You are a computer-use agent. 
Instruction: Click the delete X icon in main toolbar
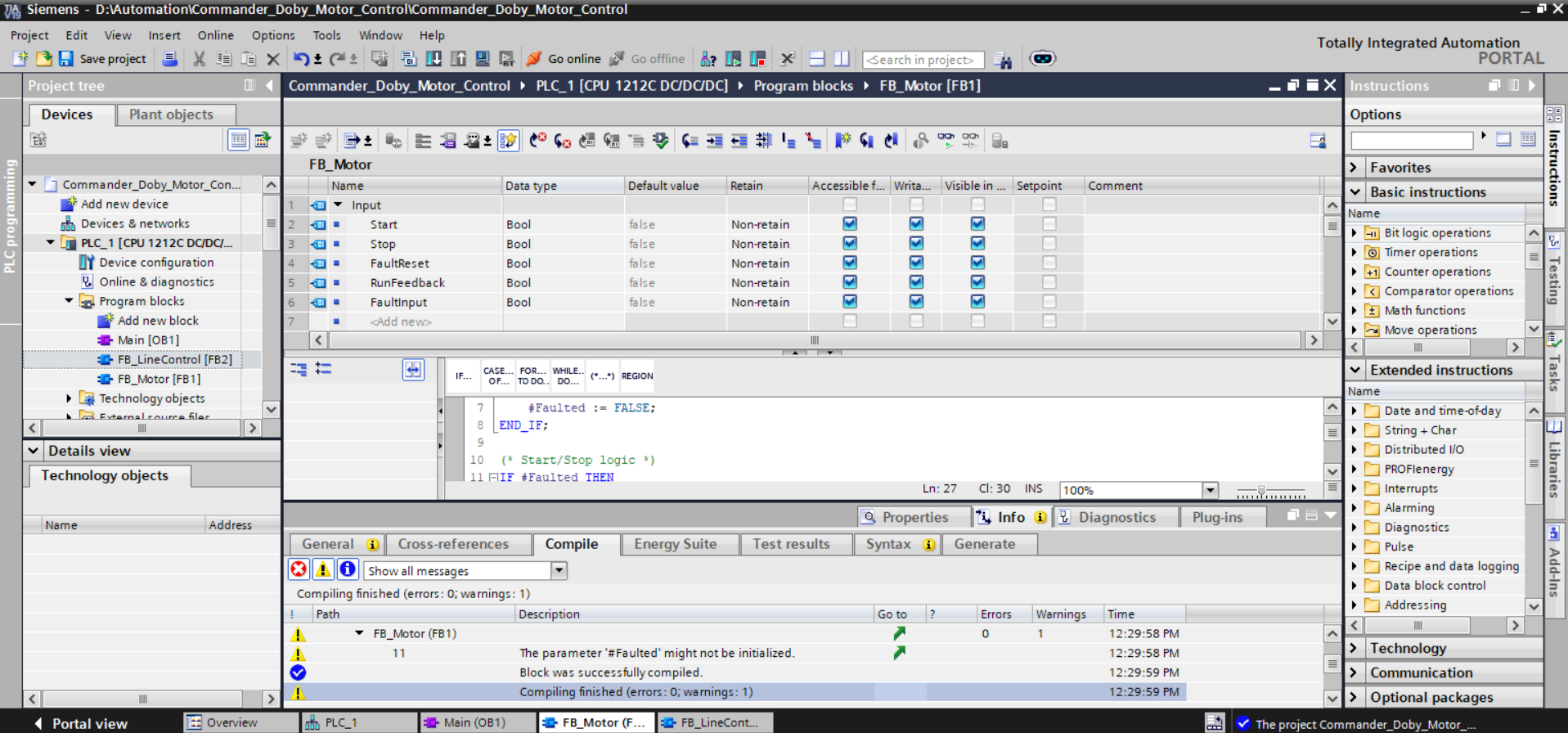[x=273, y=59]
